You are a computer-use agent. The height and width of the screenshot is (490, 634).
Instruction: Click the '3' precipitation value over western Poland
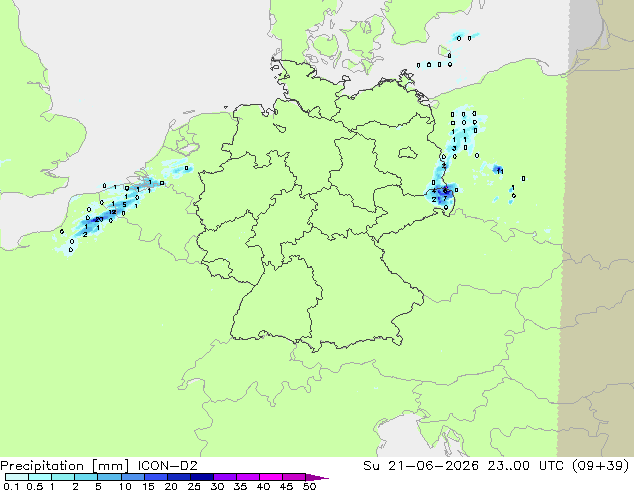tap(454, 149)
